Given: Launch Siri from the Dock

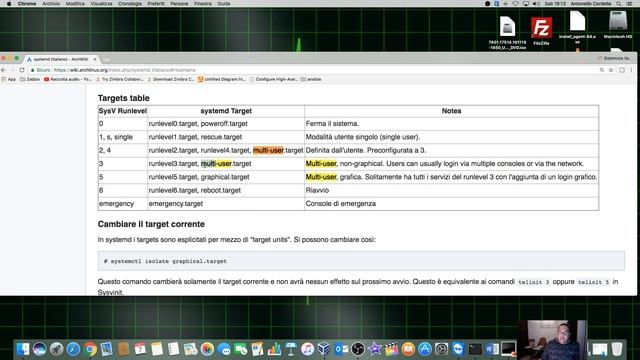Looking at the screenshot, I should click(x=40, y=349).
